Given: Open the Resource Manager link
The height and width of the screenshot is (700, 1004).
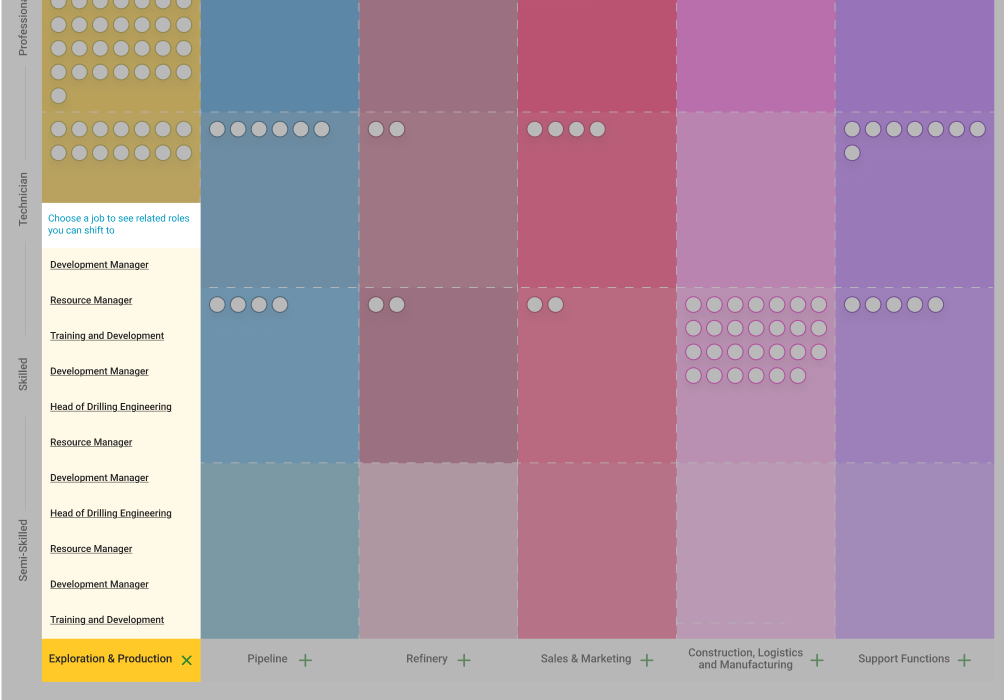Looking at the screenshot, I should [91, 300].
